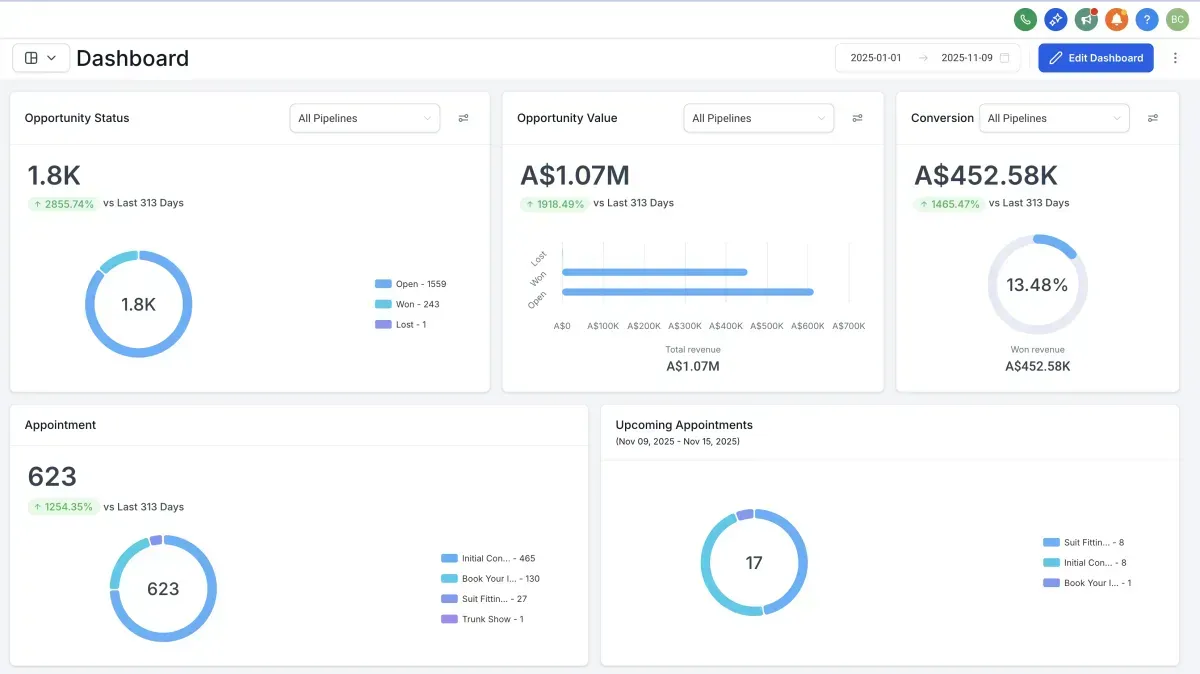Toggle the Trunk Show legend entry
Viewport: 1200px width, 674px height.
(482, 619)
